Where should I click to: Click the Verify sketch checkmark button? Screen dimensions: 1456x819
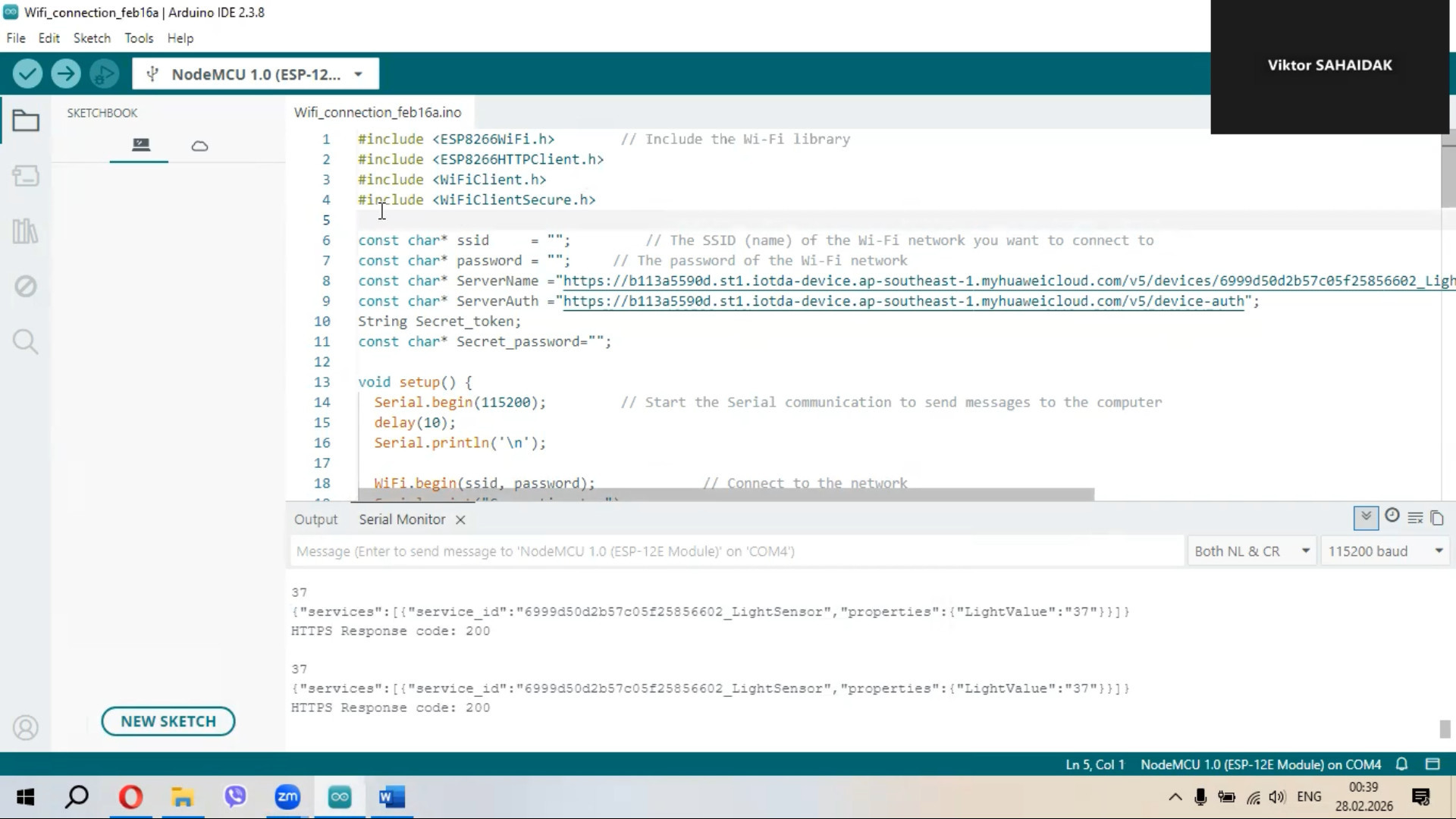(27, 74)
